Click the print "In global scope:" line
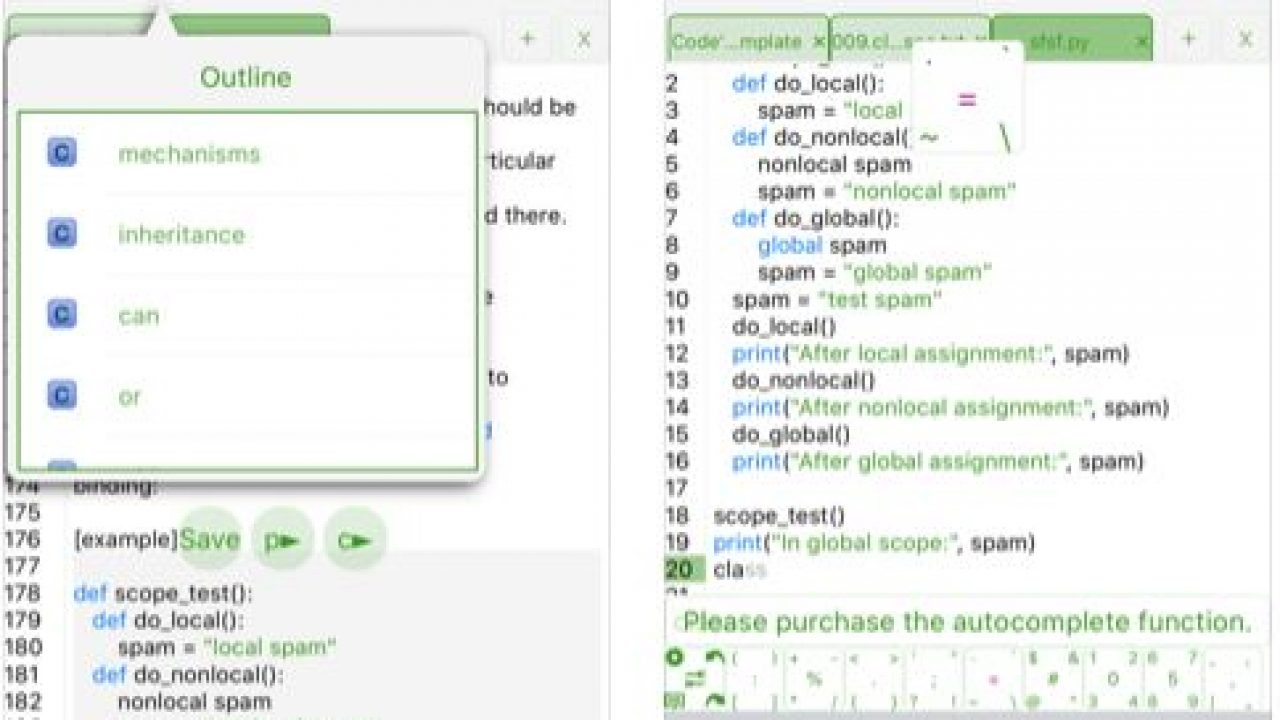The image size is (1280, 720). pyautogui.click(x=874, y=543)
